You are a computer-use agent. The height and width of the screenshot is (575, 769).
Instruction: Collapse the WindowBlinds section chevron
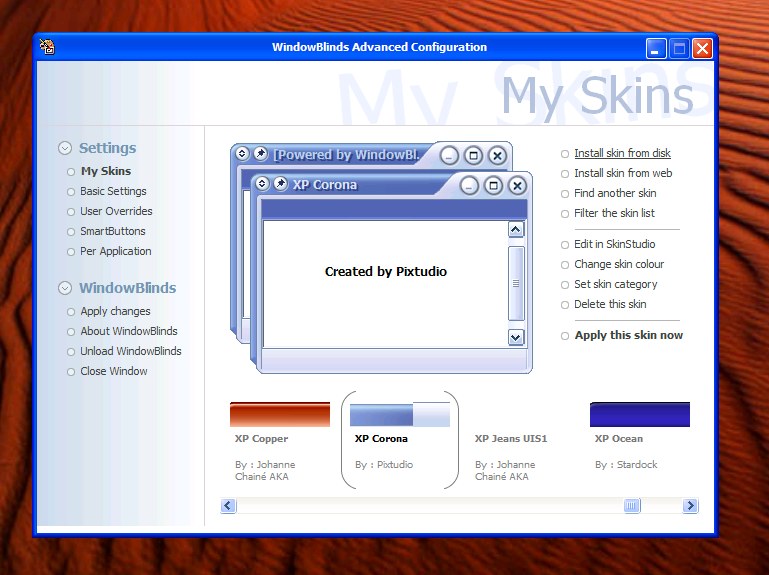tap(65, 288)
